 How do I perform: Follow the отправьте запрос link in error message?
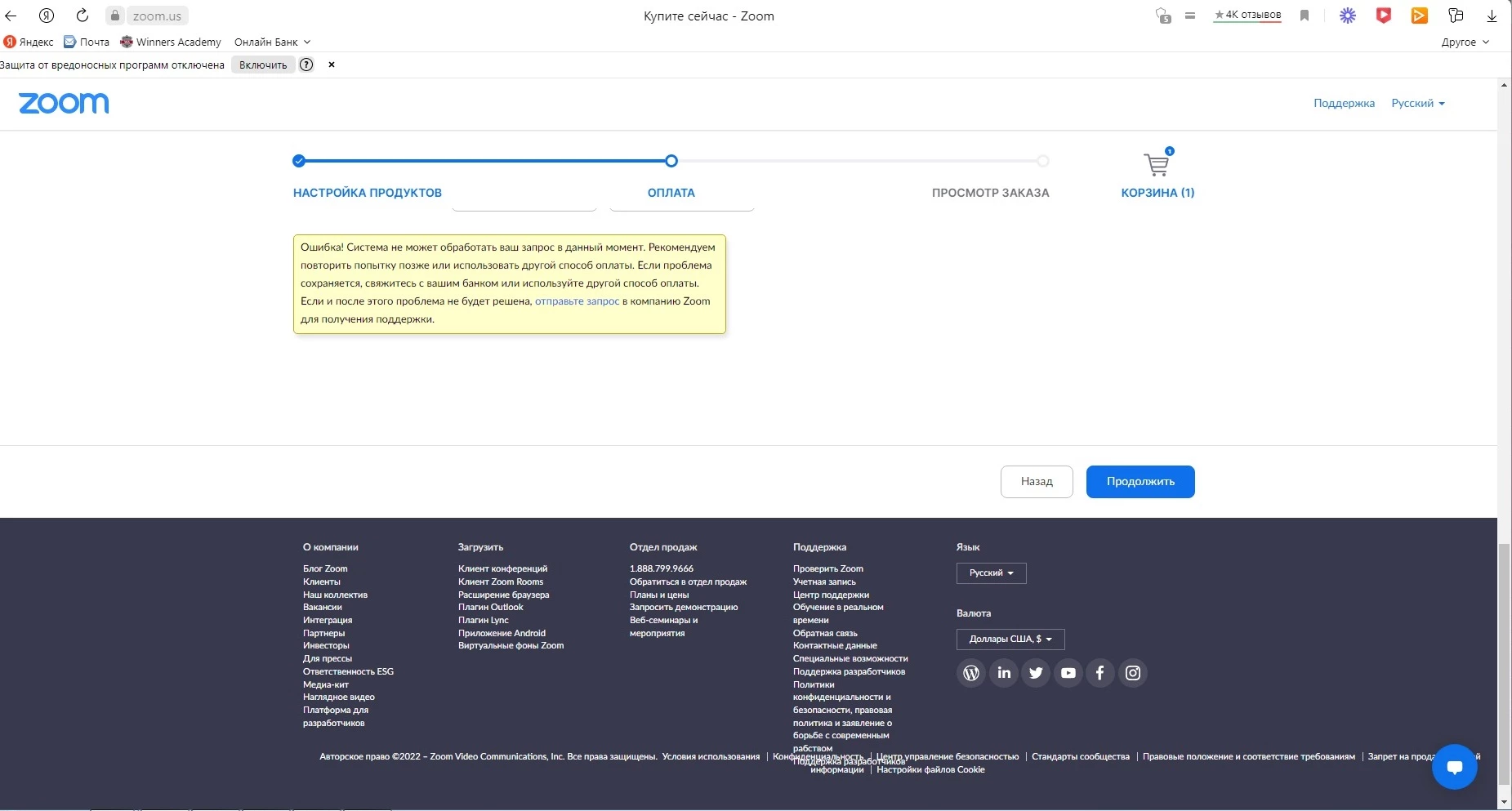tap(577, 301)
